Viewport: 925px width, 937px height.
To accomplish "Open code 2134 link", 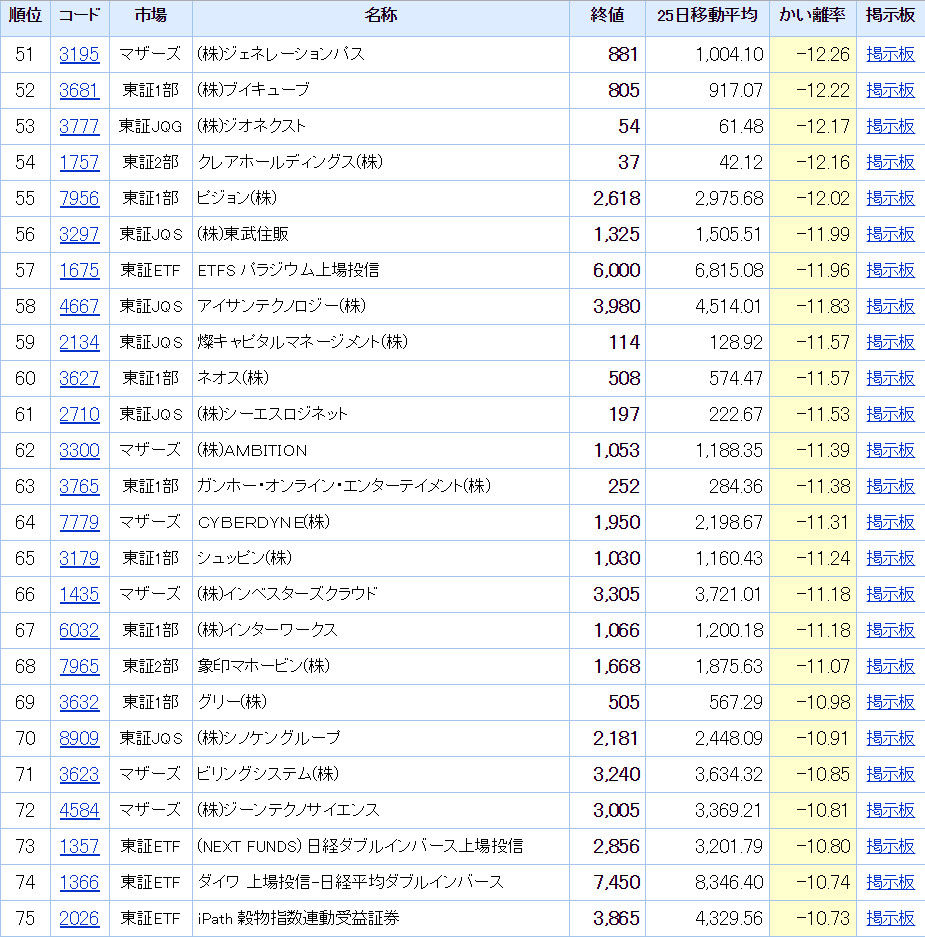I will point(79,342).
